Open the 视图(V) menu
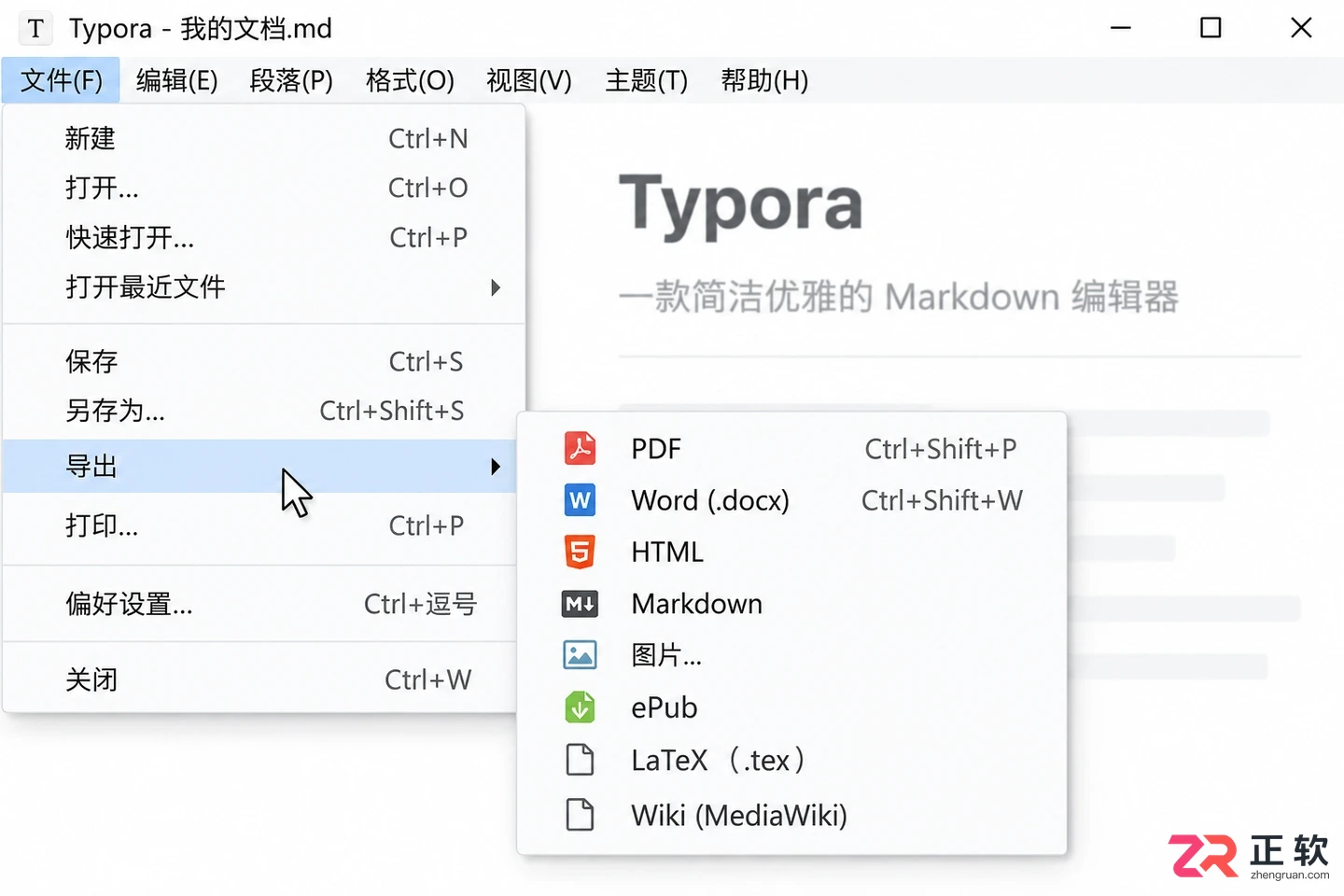The height and width of the screenshot is (896, 1344). (x=529, y=80)
